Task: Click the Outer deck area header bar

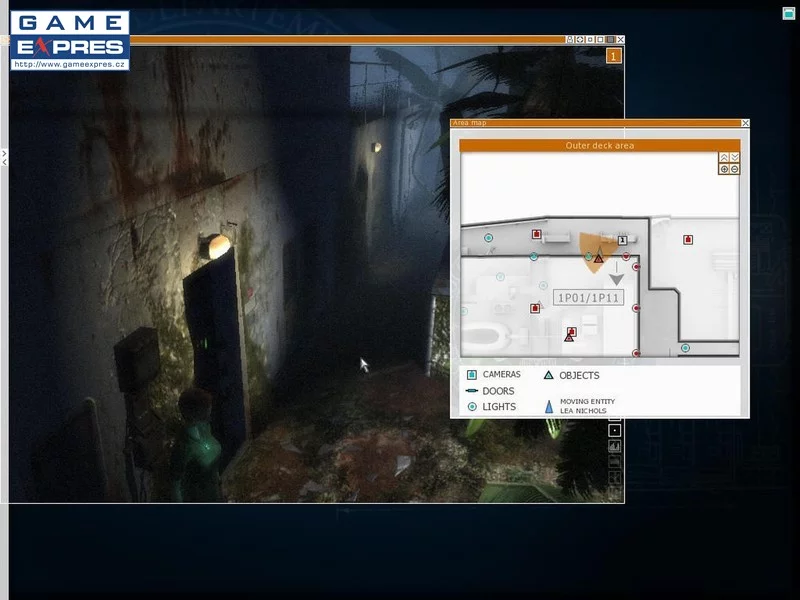Action: pos(599,146)
